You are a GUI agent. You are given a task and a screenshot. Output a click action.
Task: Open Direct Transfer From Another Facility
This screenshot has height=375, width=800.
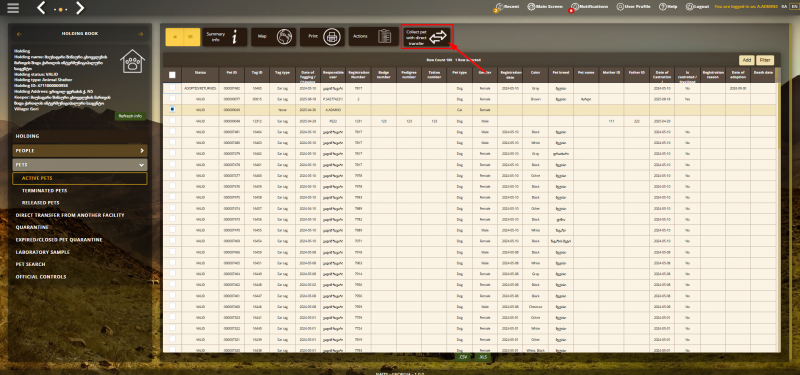(70, 215)
